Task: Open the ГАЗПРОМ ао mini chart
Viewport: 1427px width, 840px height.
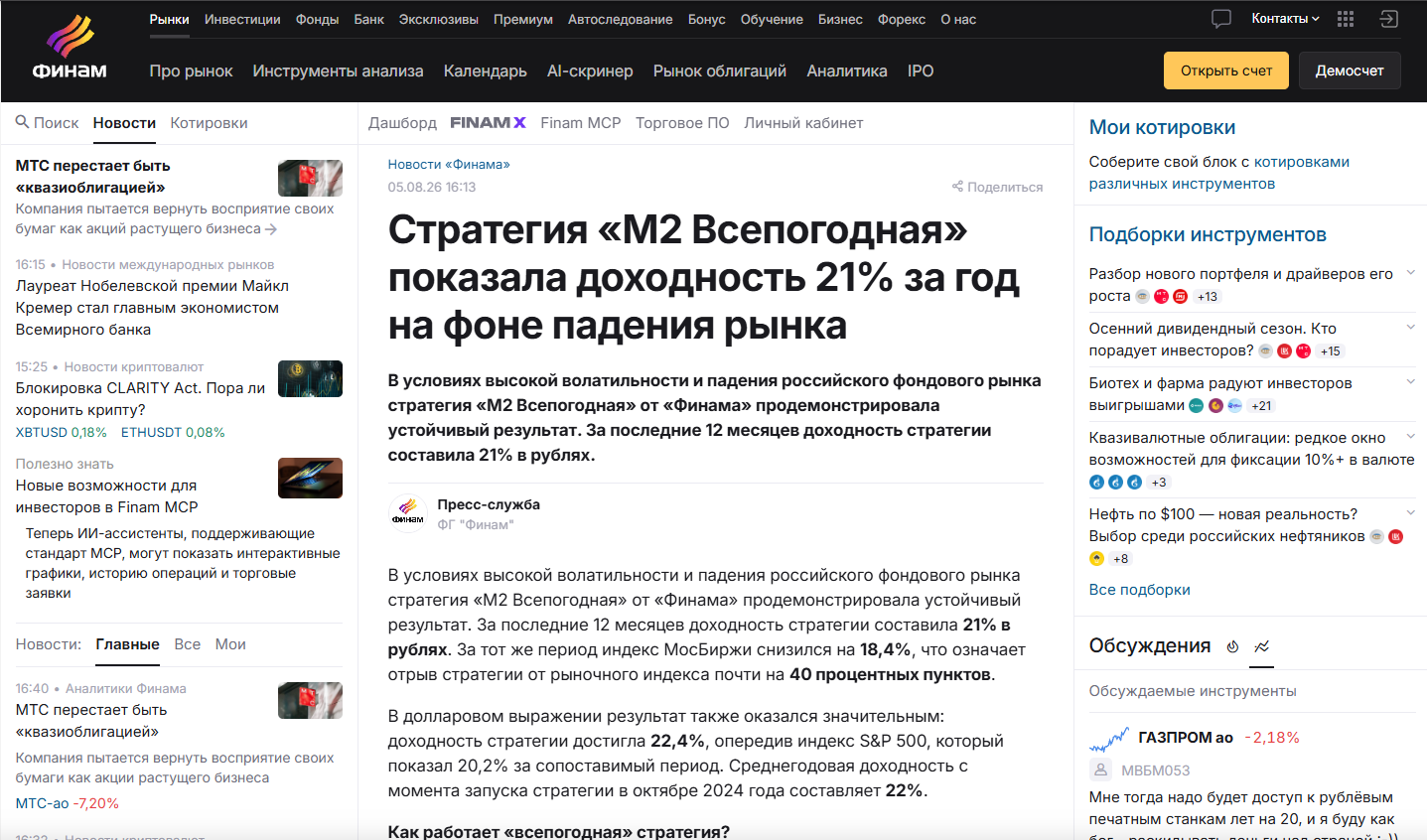Action: point(1109,739)
